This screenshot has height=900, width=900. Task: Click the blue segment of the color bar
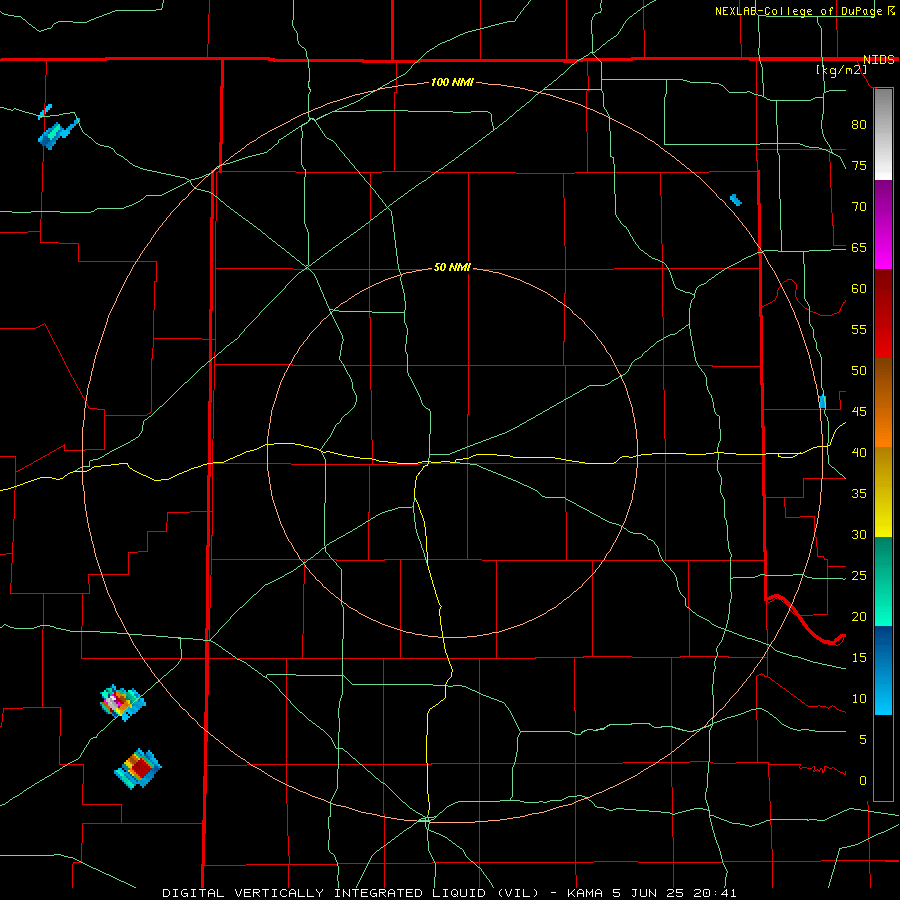883,670
